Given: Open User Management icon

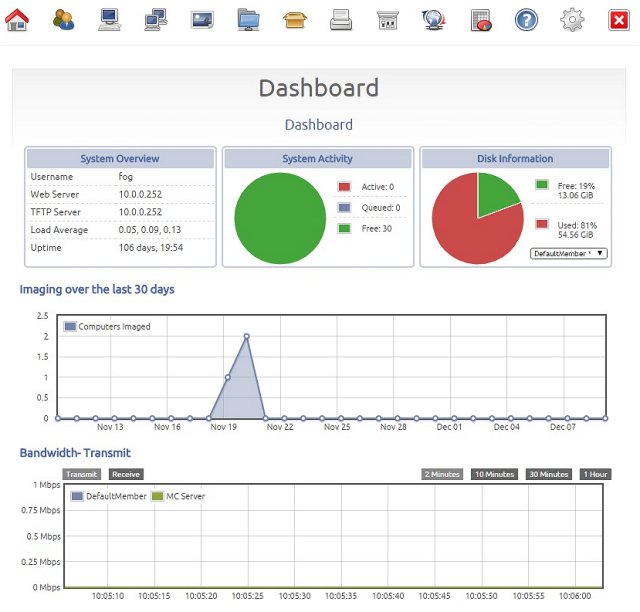Looking at the screenshot, I should coord(63,20).
